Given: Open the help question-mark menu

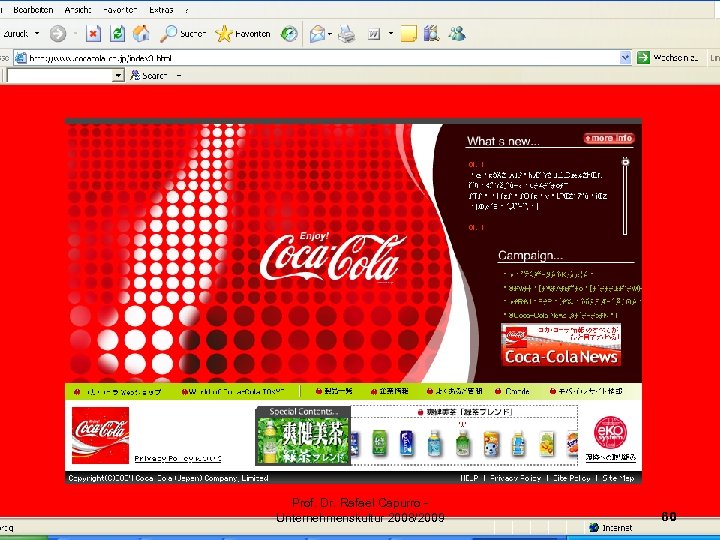Looking at the screenshot, I should 187,10.
